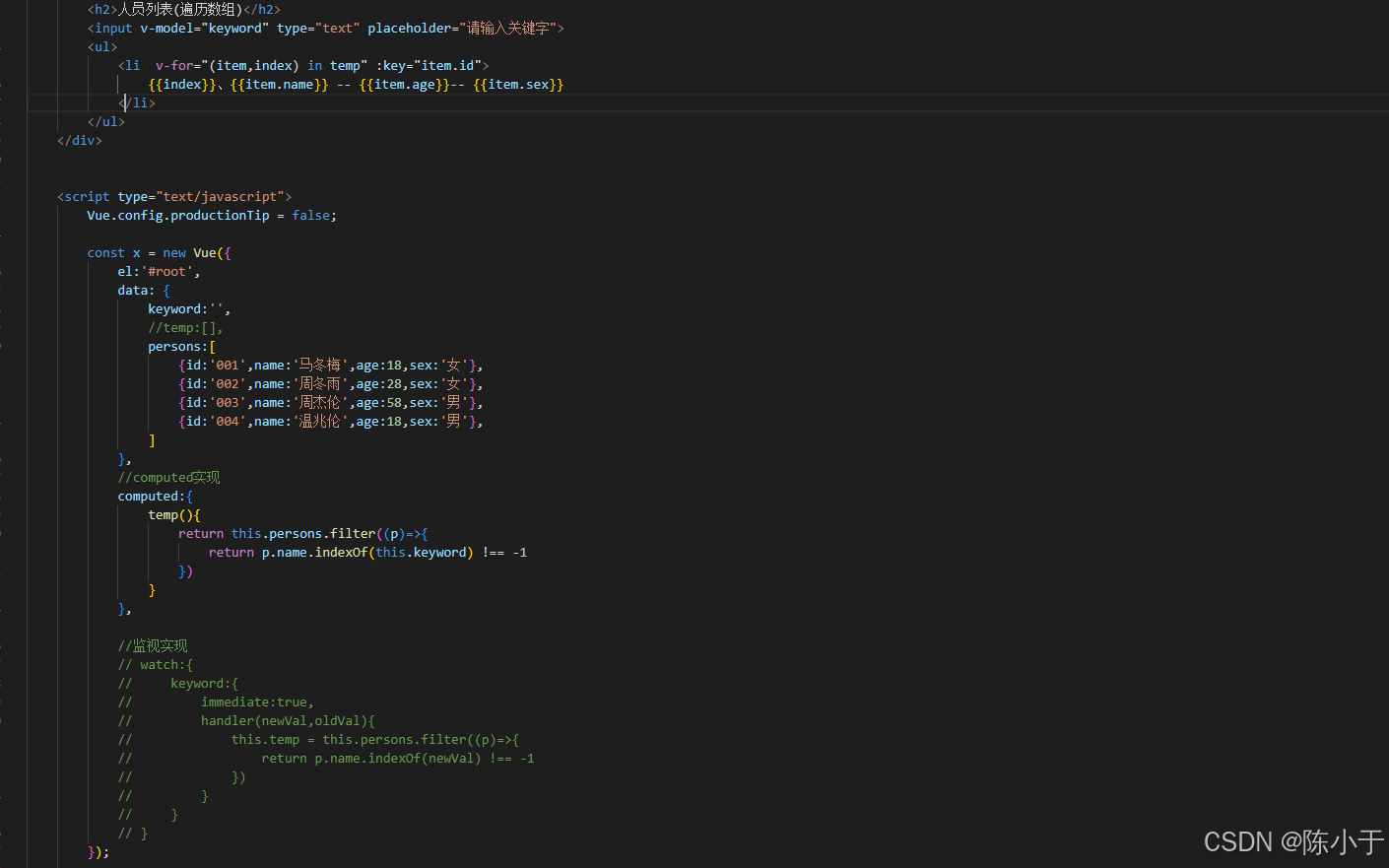Screen dimensions: 1389x868
Task: Click the v-for="(item,index) in temp" directive
Action: [261, 65]
